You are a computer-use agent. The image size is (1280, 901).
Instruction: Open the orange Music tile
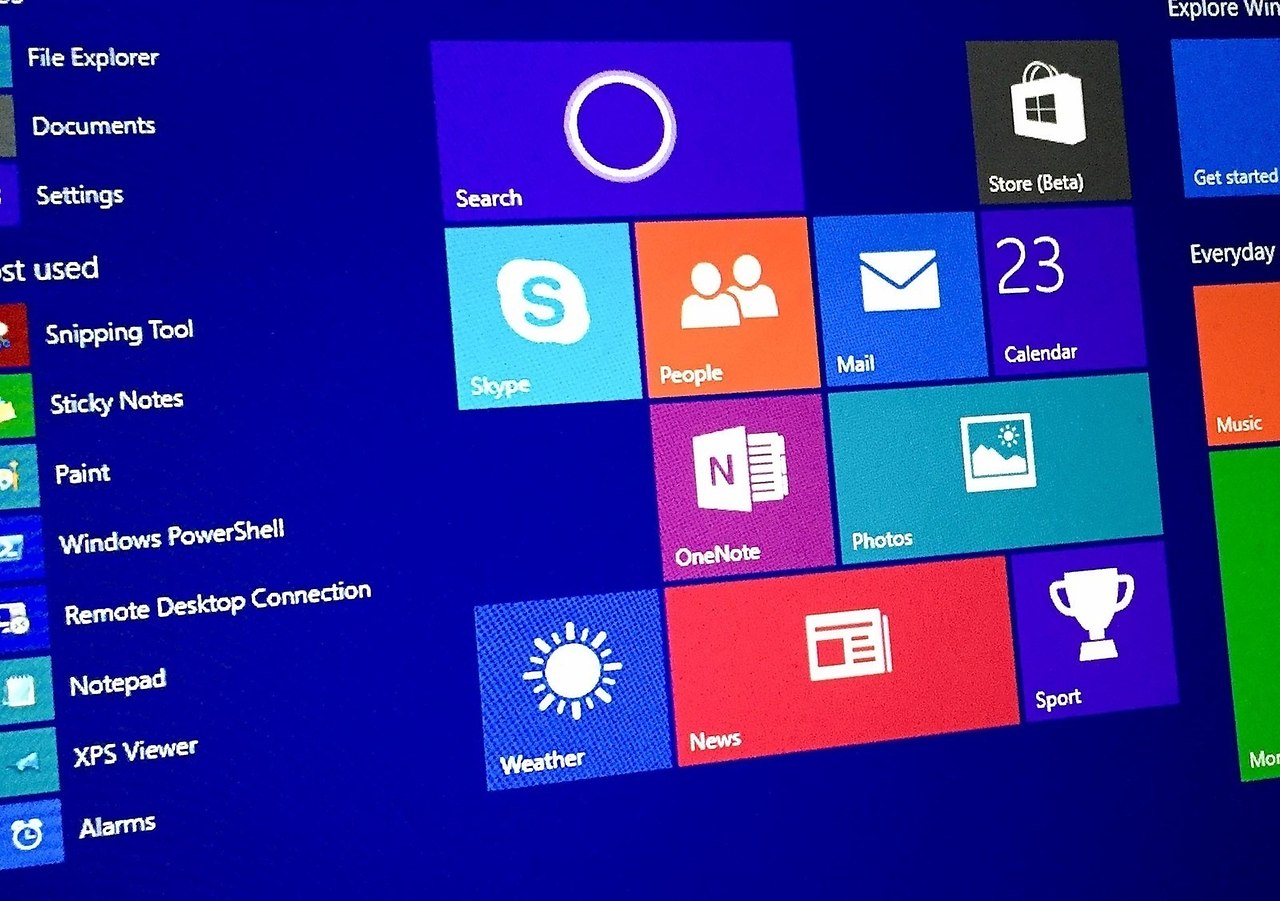[x=1238, y=365]
